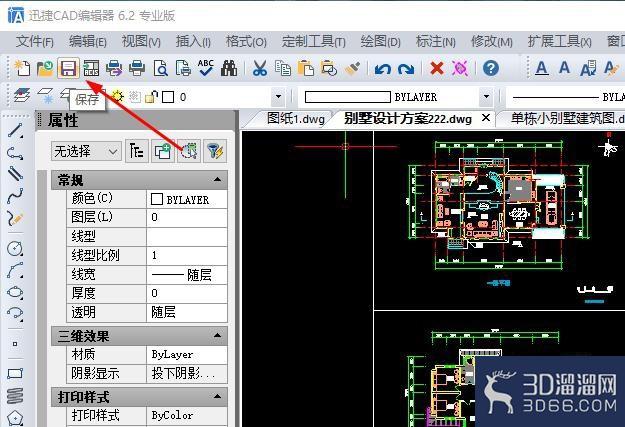Click the ABC spell check icon
625x427 pixels.
tap(206, 68)
